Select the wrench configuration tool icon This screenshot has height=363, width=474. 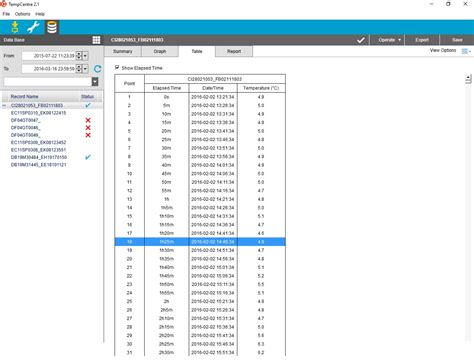click(x=33, y=27)
